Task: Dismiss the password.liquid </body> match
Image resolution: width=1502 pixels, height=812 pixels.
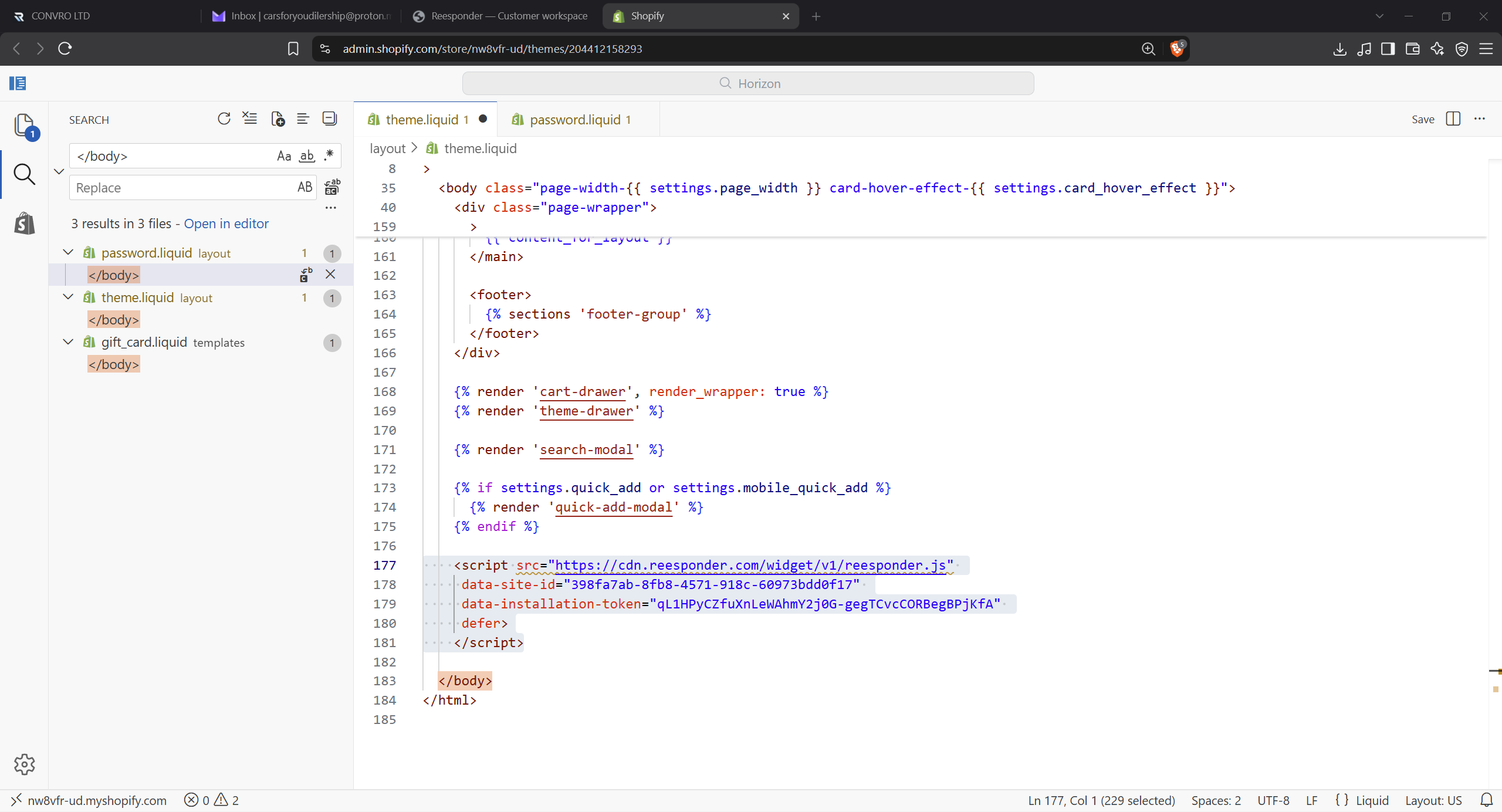Action: point(330,275)
